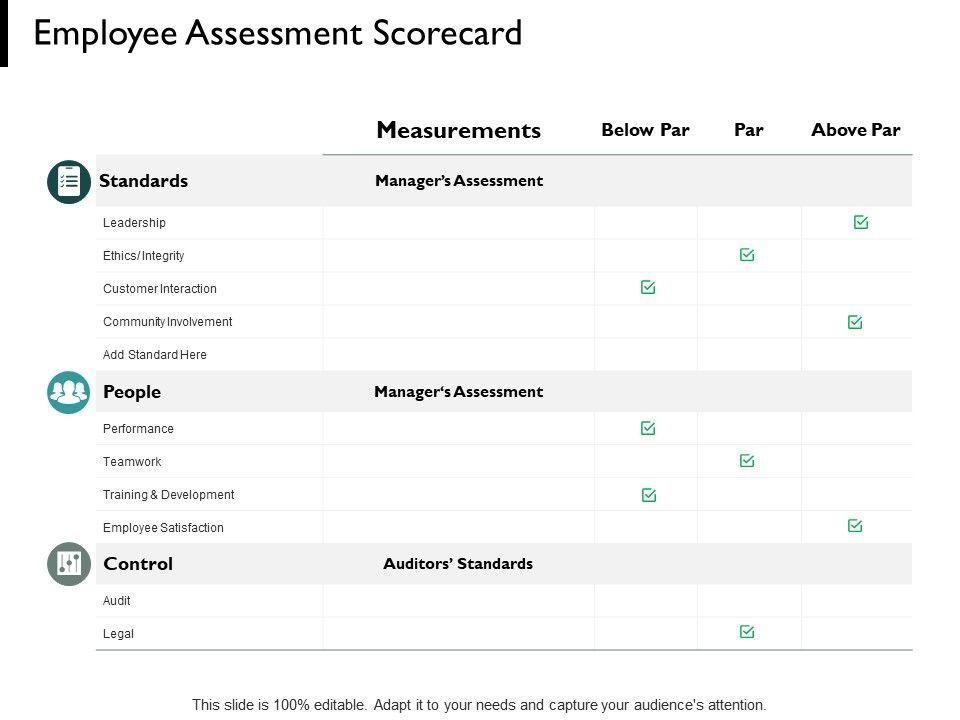Click the Customer Interaction Below Par checkmark
The width and height of the screenshot is (960, 720).
[x=648, y=288]
